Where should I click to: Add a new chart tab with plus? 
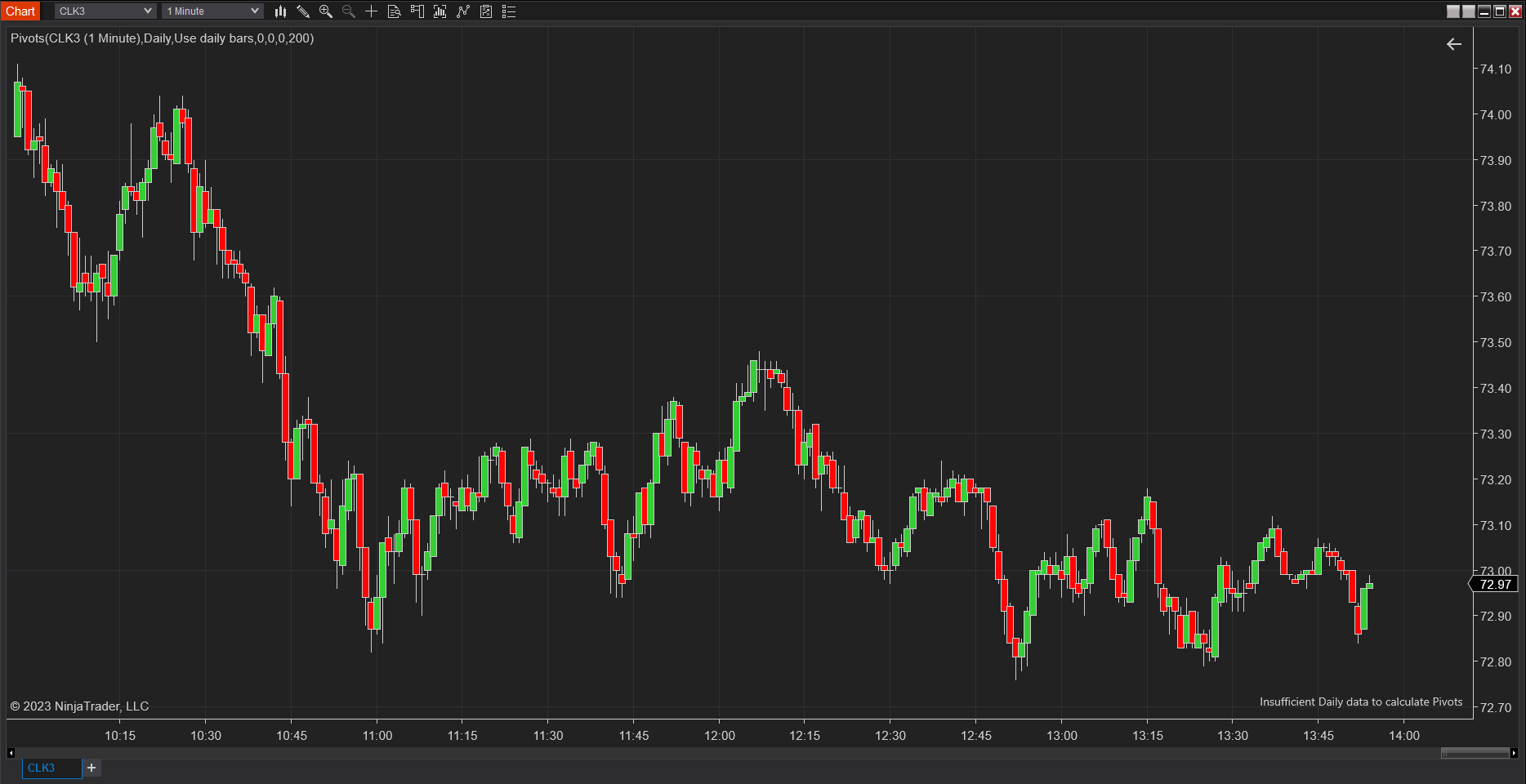pyautogui.click(x=91, y=768)
